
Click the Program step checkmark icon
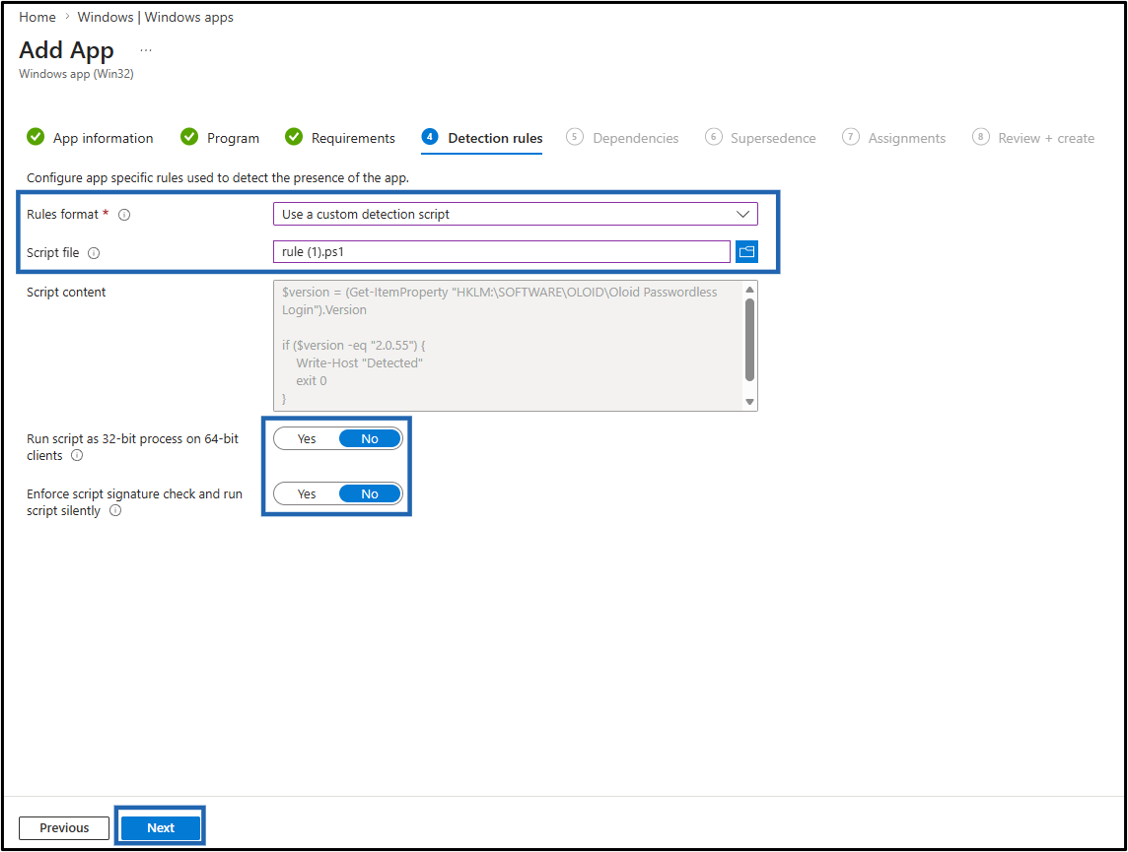point(189,137)
